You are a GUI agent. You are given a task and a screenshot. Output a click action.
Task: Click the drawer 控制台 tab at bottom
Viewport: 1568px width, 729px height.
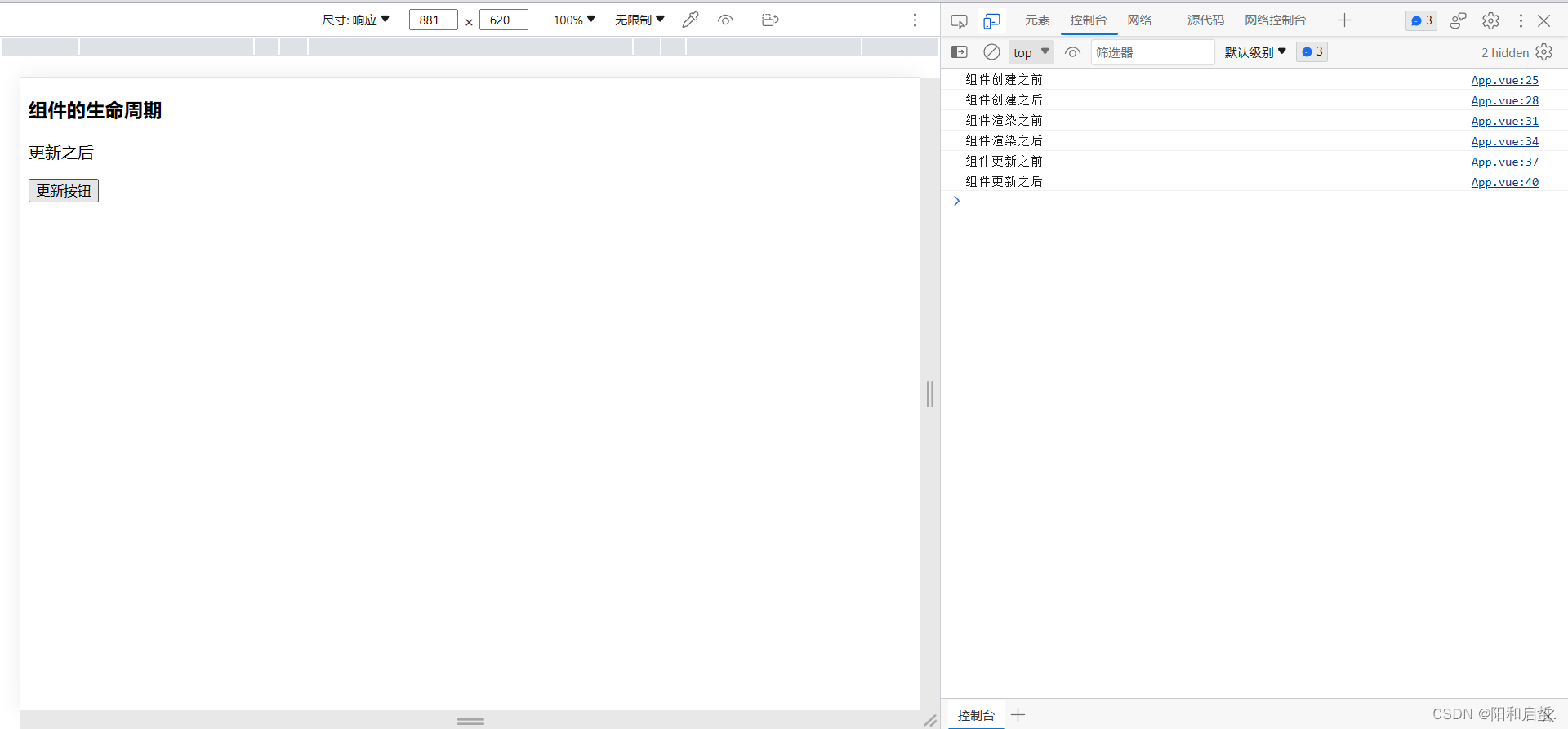(x=976, y=715)
